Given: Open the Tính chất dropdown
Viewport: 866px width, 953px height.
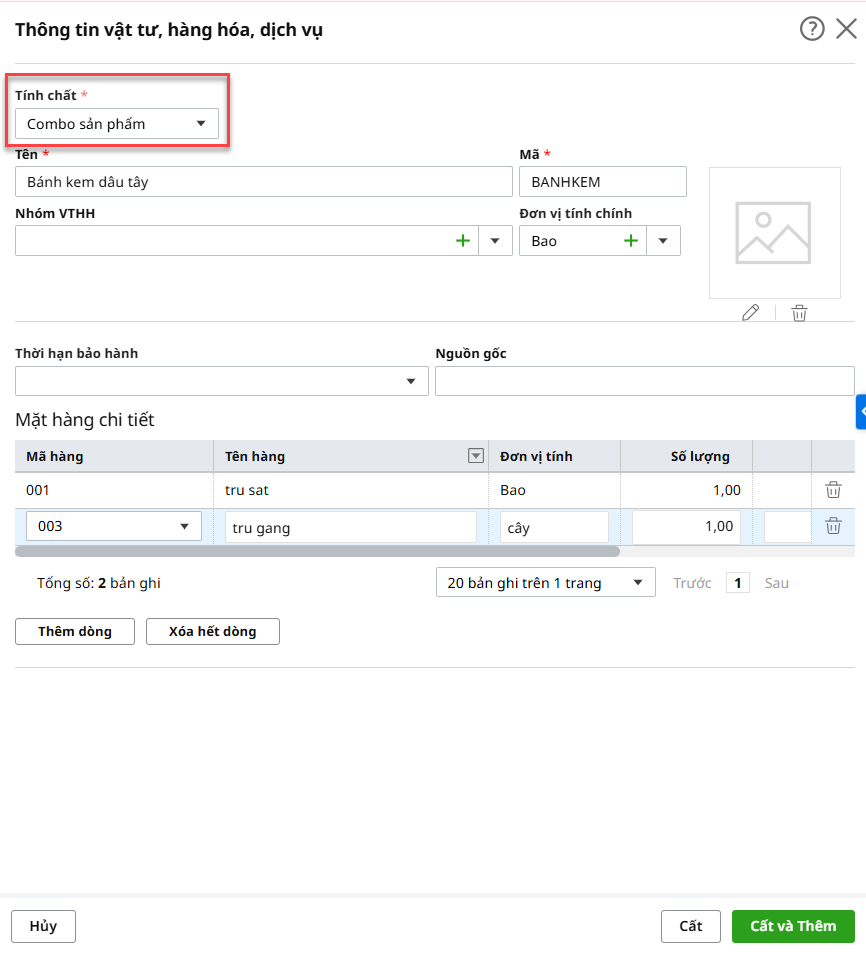Looking at the screenshot, I should click(x=117, y=124).
